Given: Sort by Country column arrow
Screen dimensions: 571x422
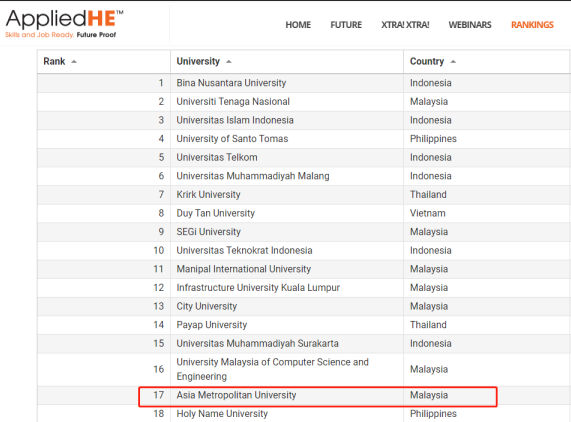Looking at the screenshot, I should [453, 62].
